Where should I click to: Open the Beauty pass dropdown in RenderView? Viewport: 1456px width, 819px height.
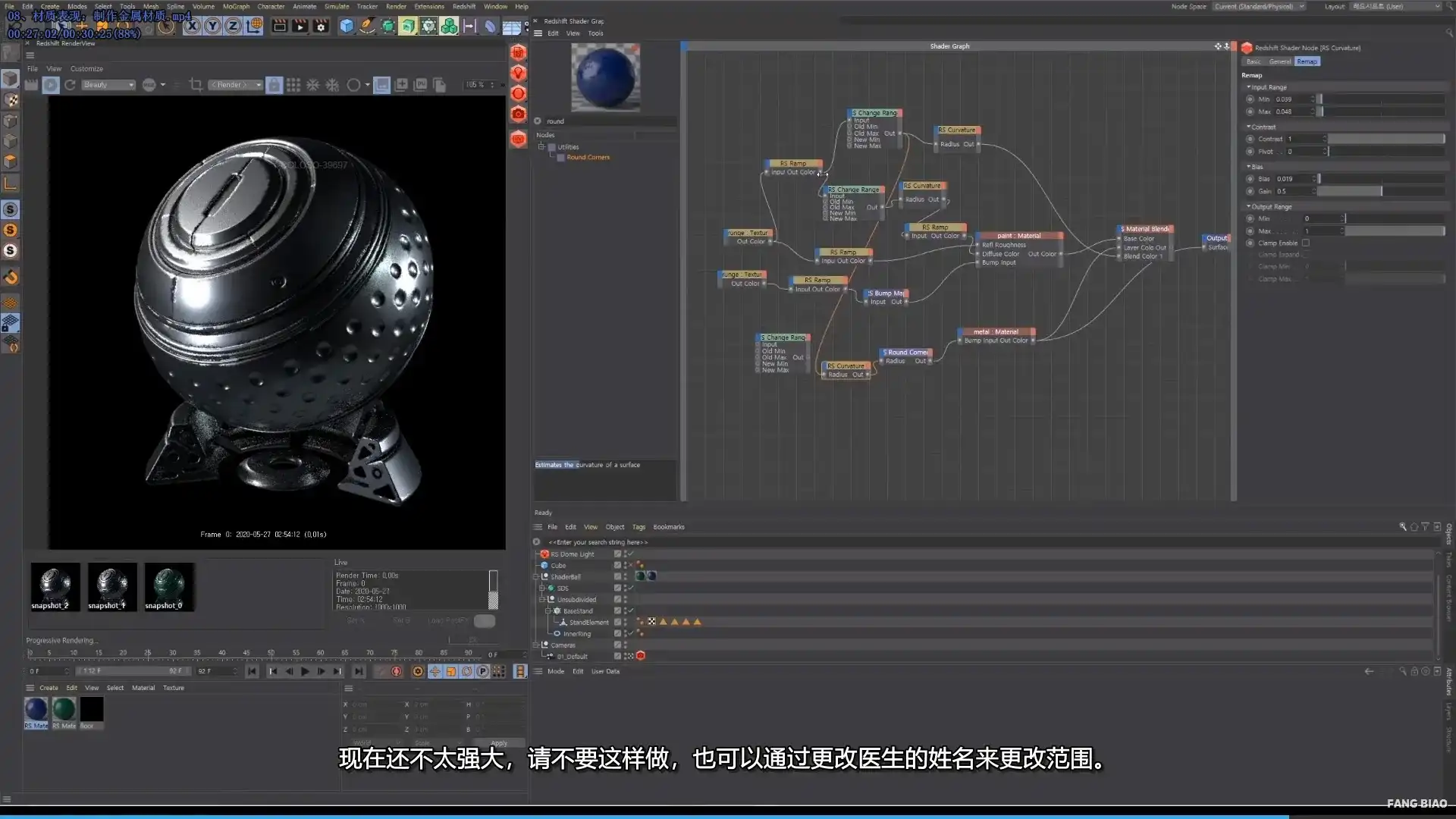point(108,84)
